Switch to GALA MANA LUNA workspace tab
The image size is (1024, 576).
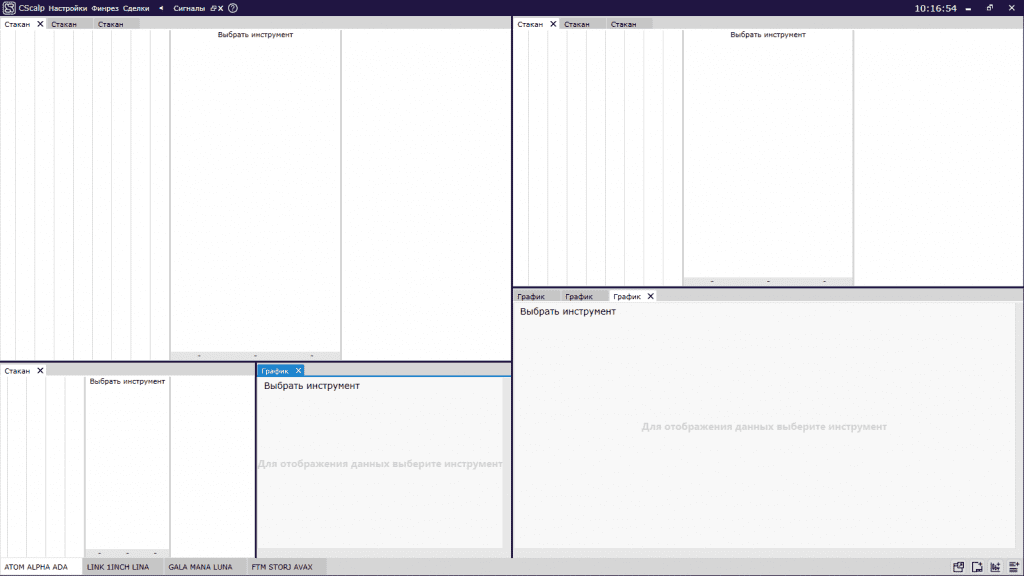coord(200,567)
